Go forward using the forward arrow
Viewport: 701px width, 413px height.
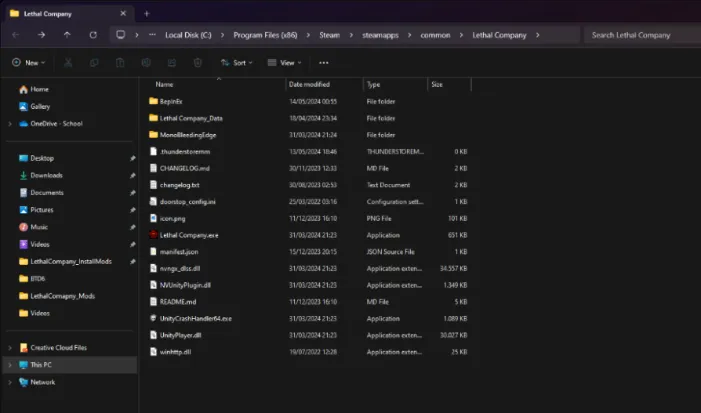[x=41, y=35]
